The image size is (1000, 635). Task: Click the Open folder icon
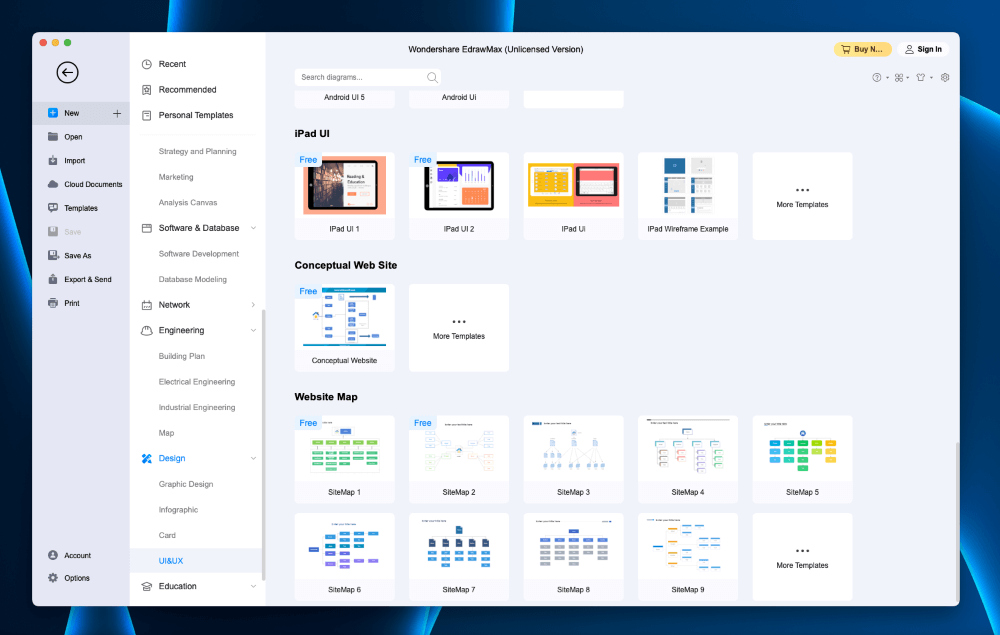53,136
